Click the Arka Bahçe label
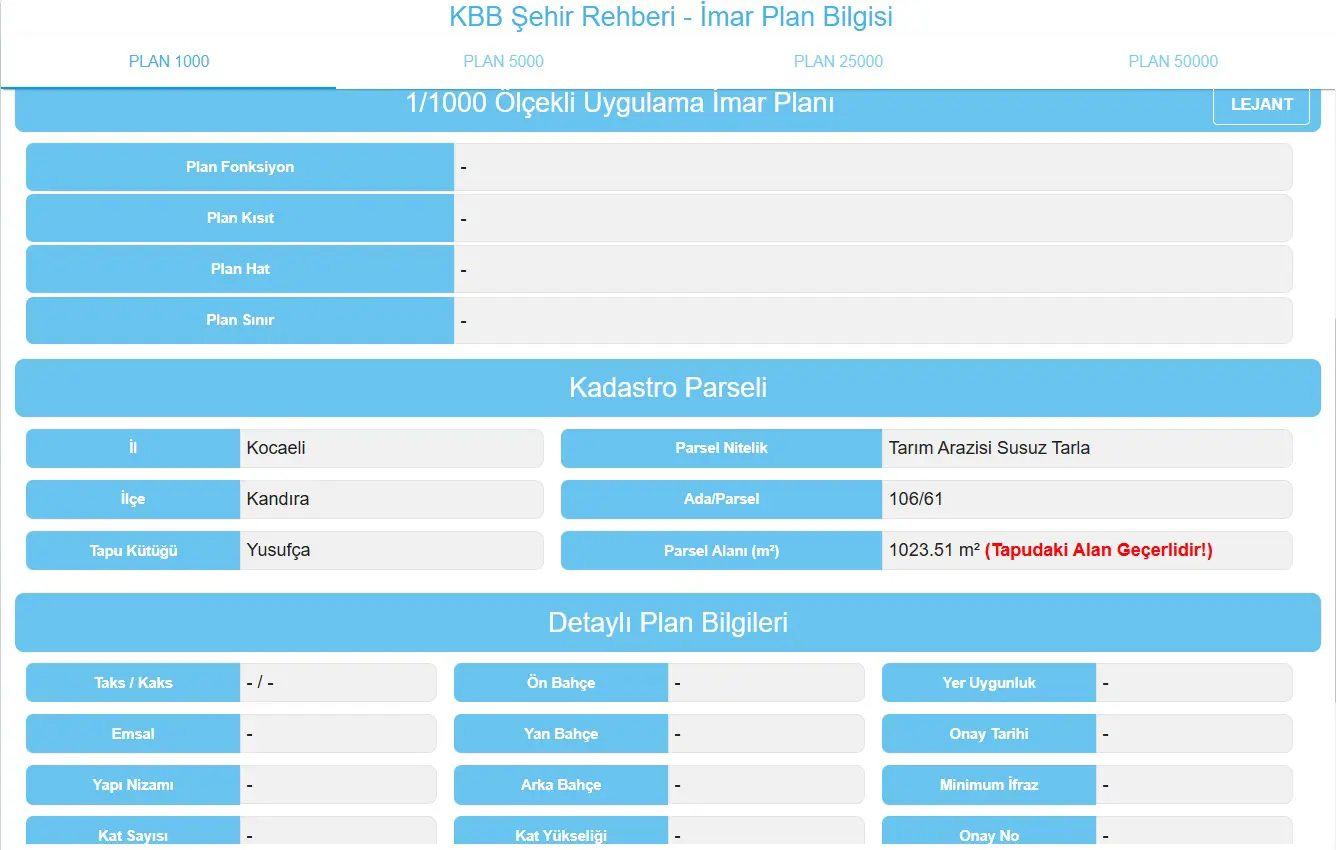 tap(561, 785)
